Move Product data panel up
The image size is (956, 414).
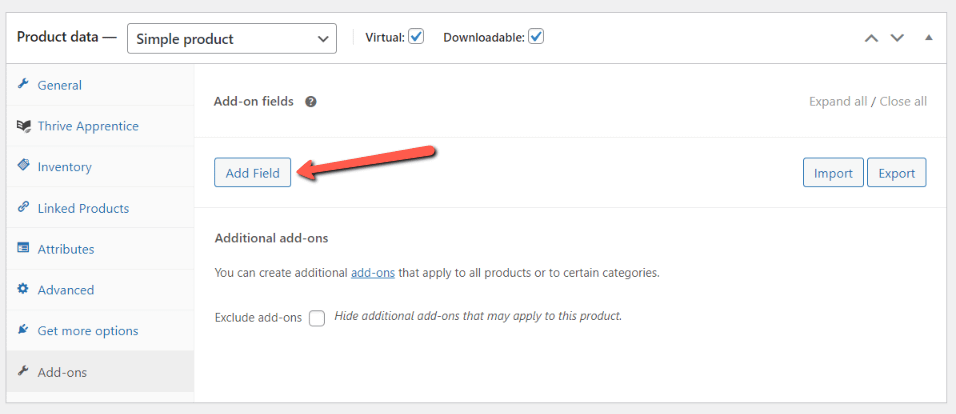871,38
